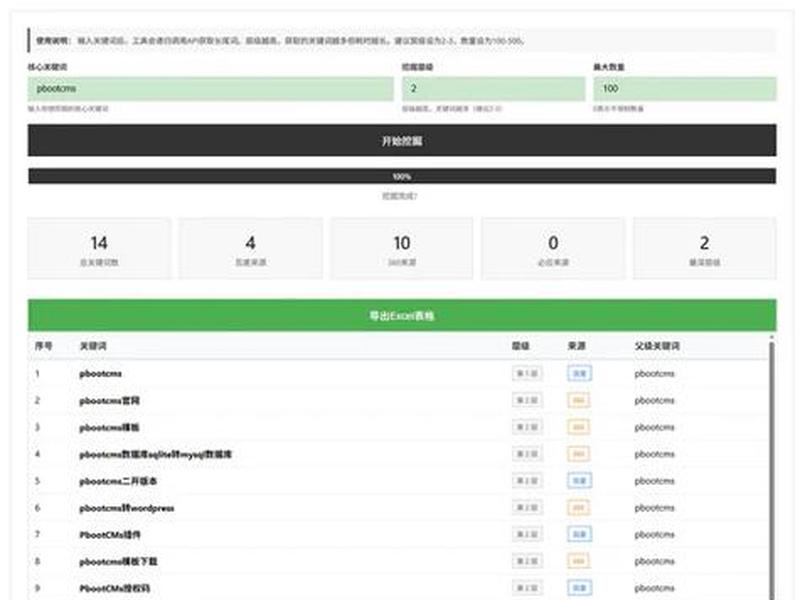Click the 父级关键词 column header
Viewport: 800px width, 600px height.
pyautogui.click(x=657, y=346)
